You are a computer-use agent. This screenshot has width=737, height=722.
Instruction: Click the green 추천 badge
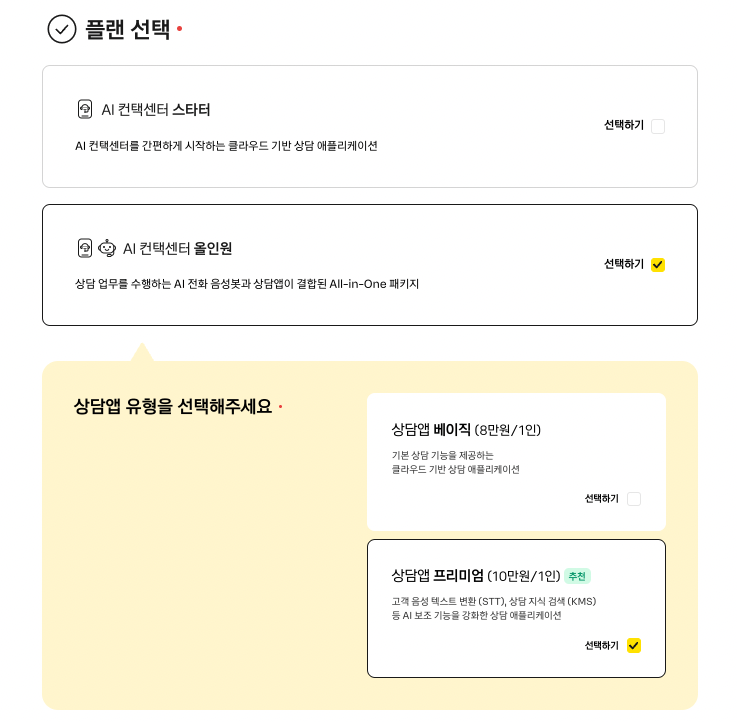[577, 576]
